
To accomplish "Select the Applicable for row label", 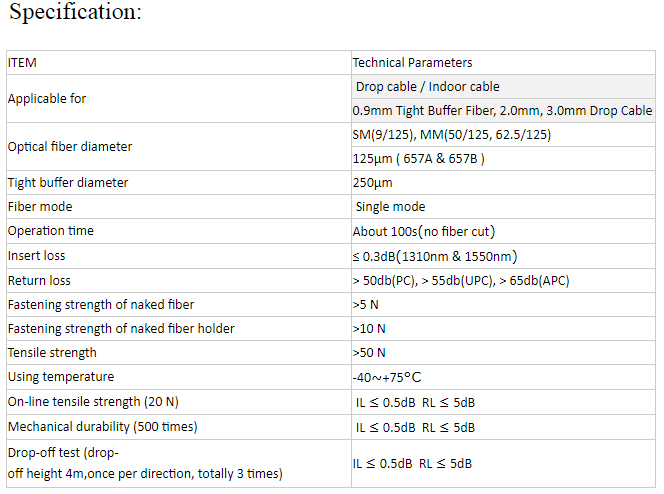I will click(47, 99).
